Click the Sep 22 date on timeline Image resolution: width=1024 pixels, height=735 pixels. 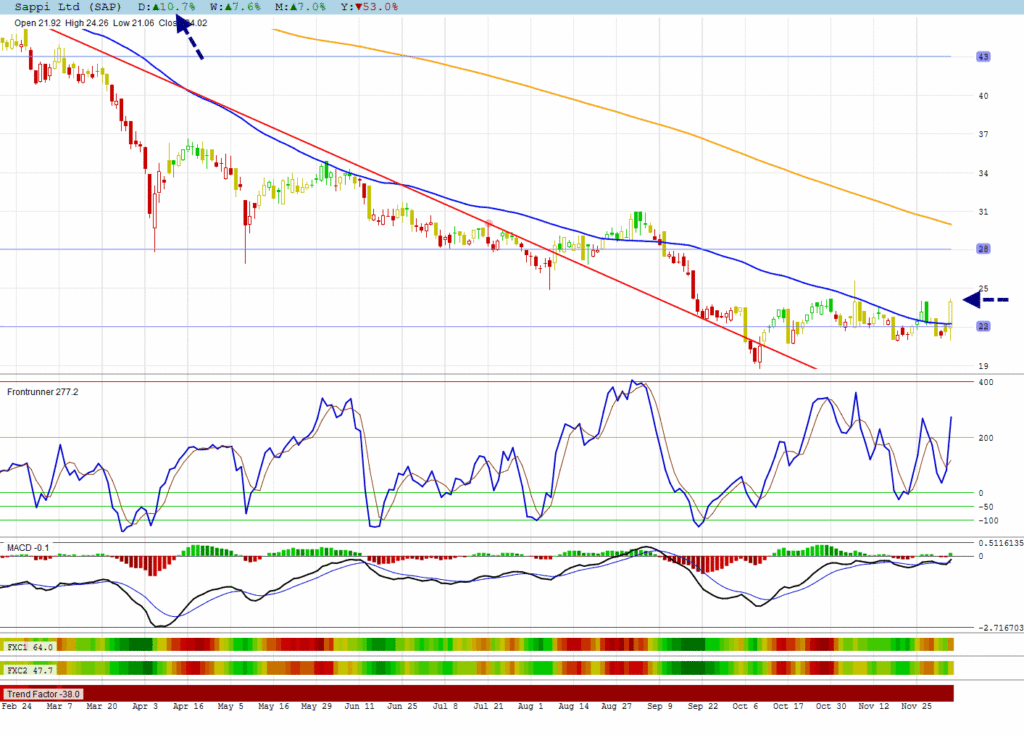point(708,706)
